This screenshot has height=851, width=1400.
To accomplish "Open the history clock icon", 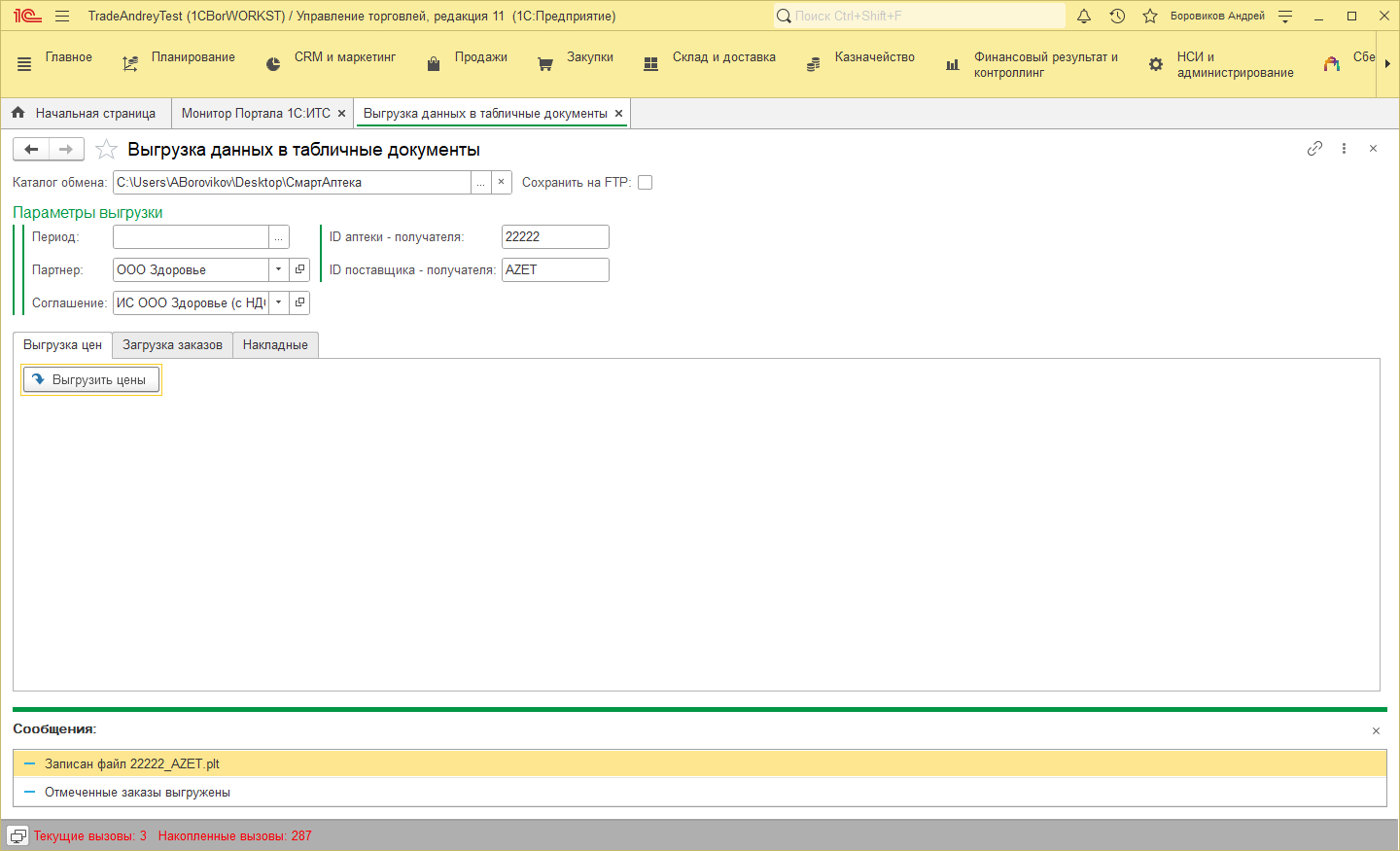I will 1117,16.
